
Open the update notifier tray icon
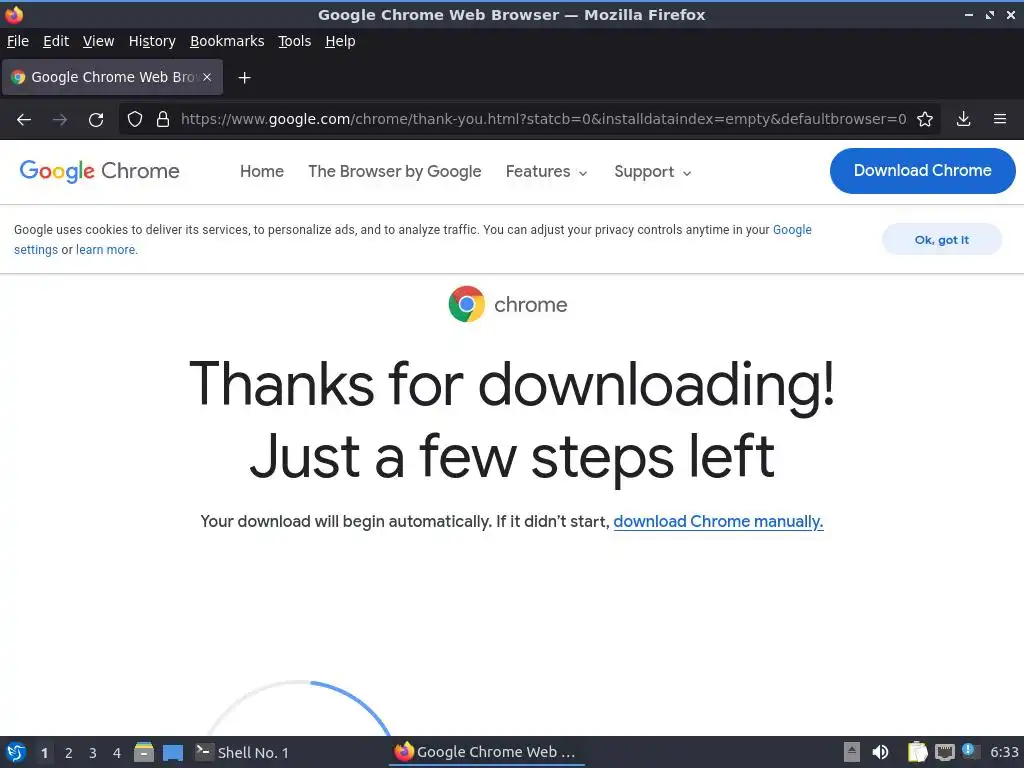click(x=970, y=752)
